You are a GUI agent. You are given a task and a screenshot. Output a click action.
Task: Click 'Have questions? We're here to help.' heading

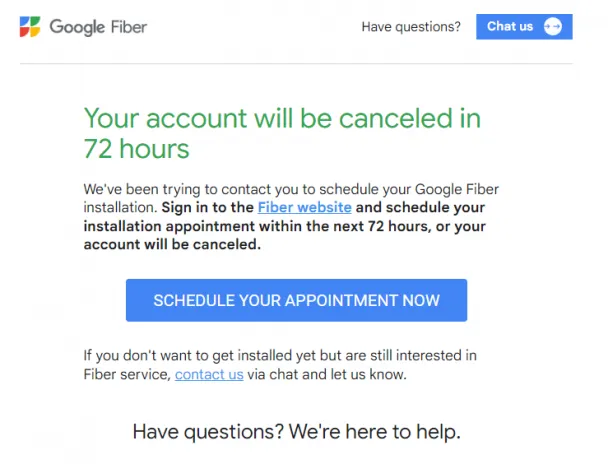(297, 431)
